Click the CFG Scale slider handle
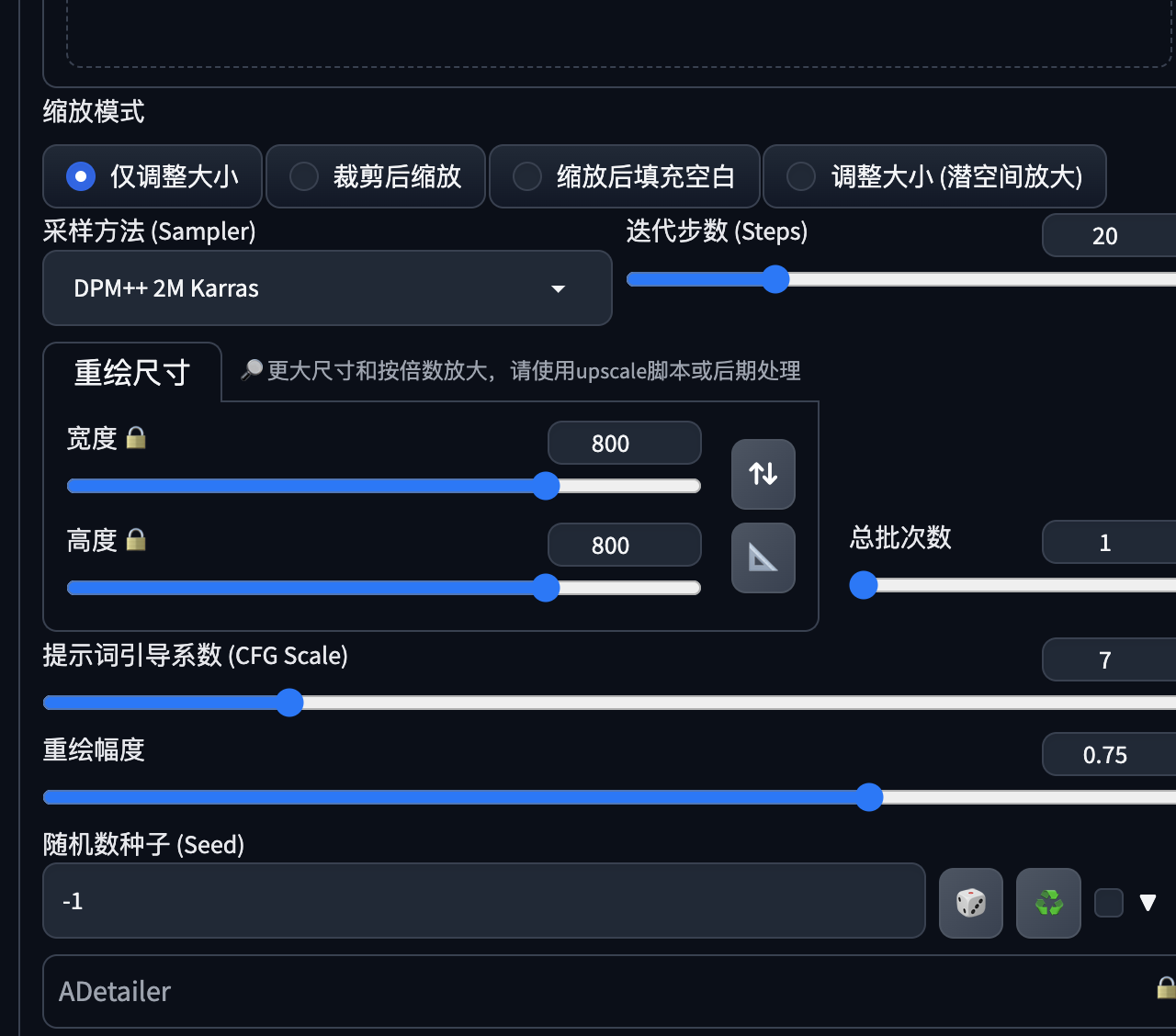The height and width of the screenshot is (1036, 1176). (289, 703)
